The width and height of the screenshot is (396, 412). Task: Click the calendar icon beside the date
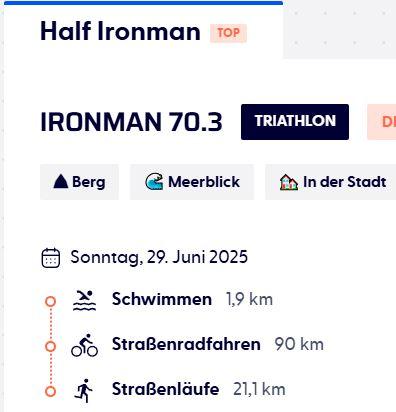(x=51, y=258)
